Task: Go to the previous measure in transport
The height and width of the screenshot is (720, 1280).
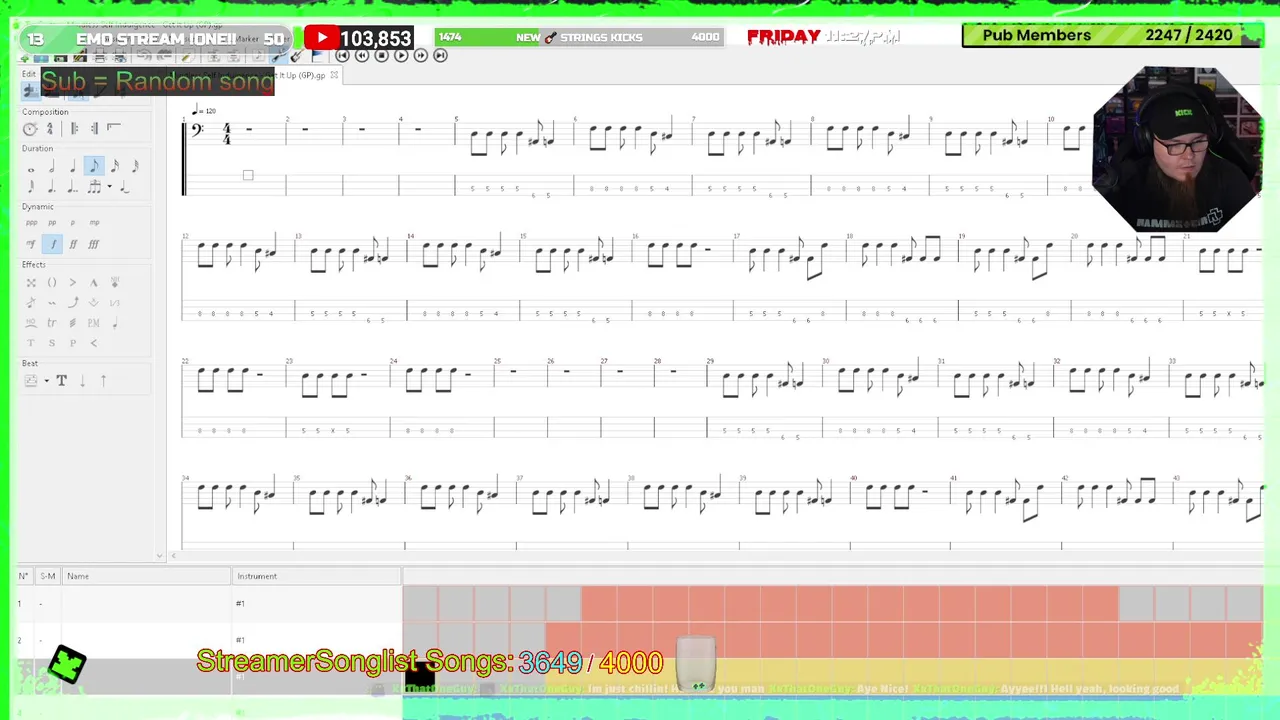Action: pyautogui.click(x=361, y=55)
